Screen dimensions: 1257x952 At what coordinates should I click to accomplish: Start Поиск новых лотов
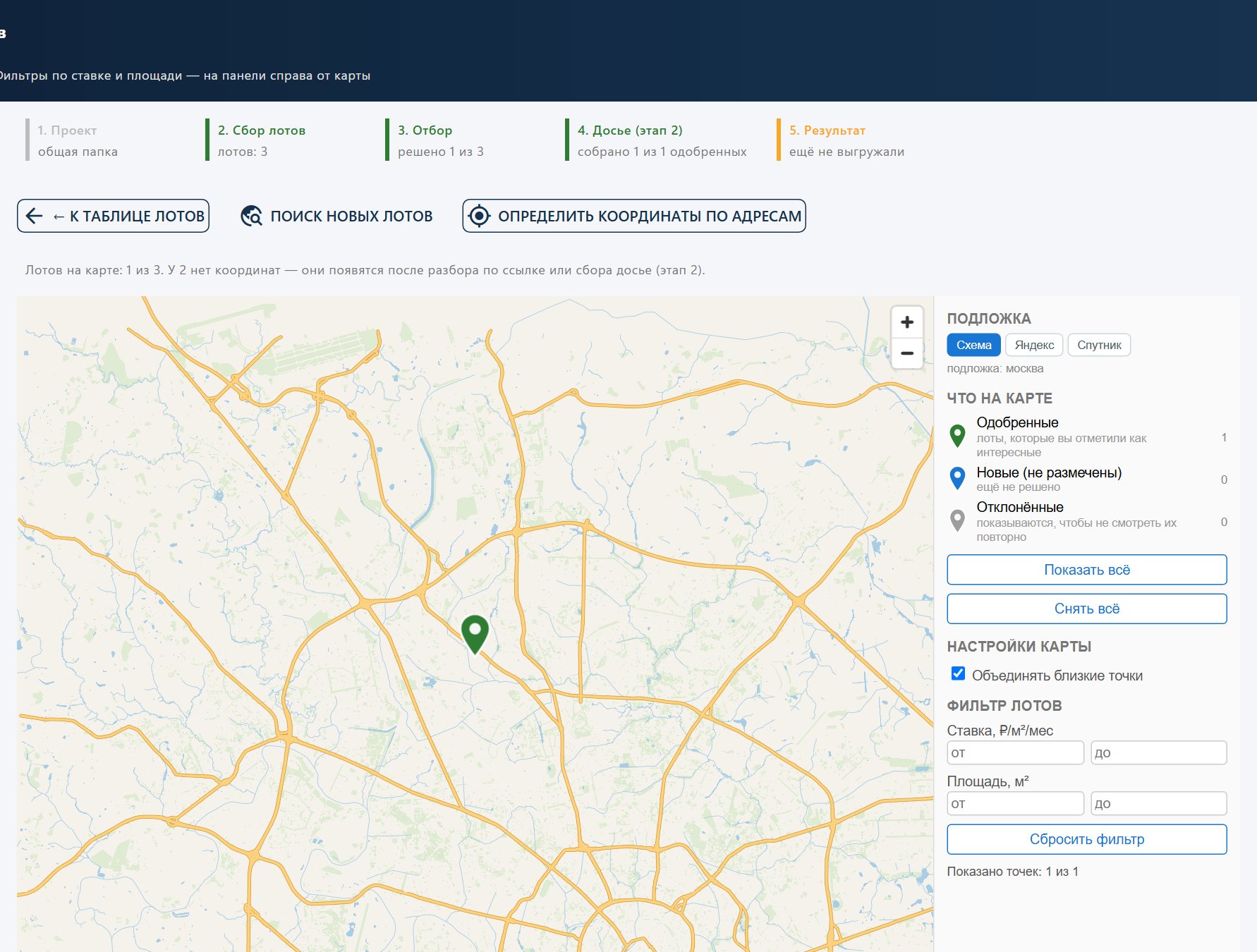(337, 216)
